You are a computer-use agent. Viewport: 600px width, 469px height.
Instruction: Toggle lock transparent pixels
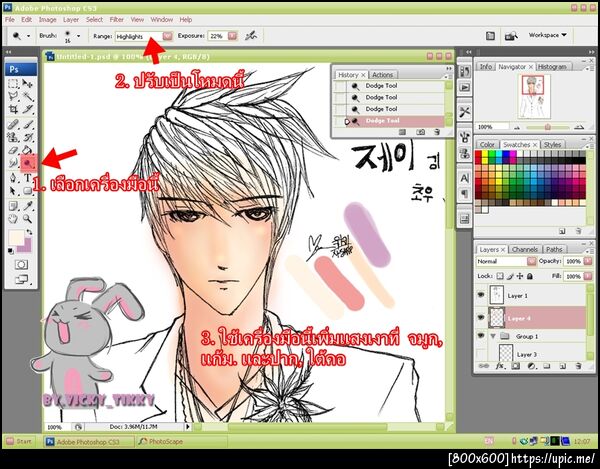point(500,276)
